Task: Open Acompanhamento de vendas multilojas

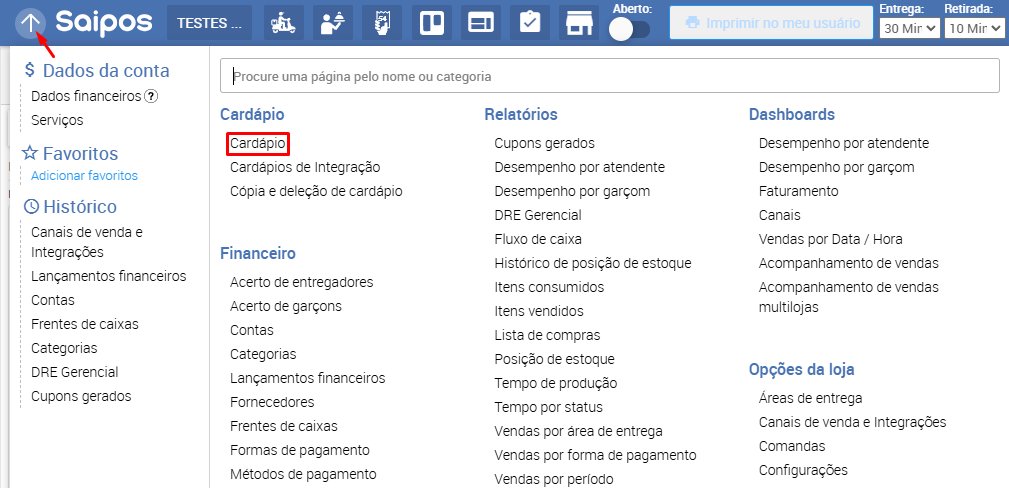Action: click(x=849, y=297)
